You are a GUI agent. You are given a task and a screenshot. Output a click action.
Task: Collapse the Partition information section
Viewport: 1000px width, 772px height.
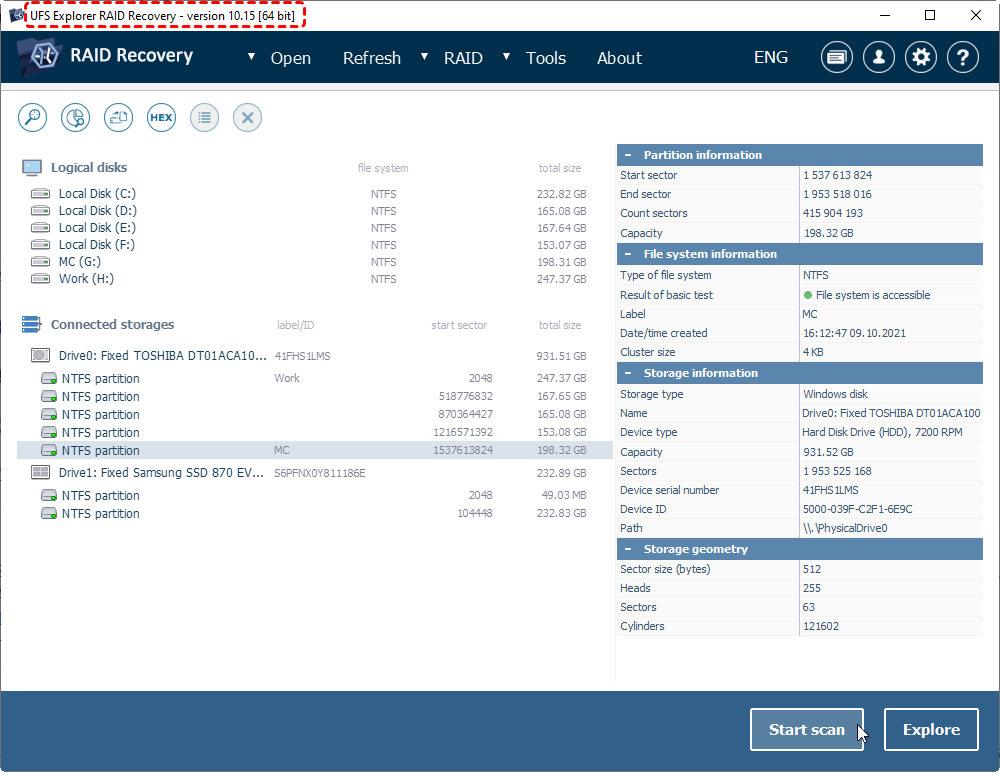[x=628, y=155]
